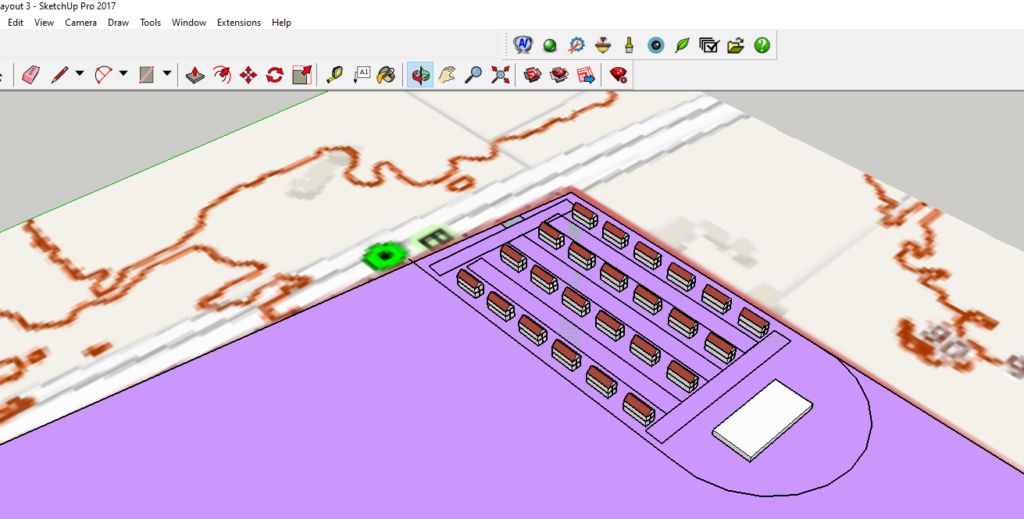Open Extension Manager red gem icon

[618, 75]
